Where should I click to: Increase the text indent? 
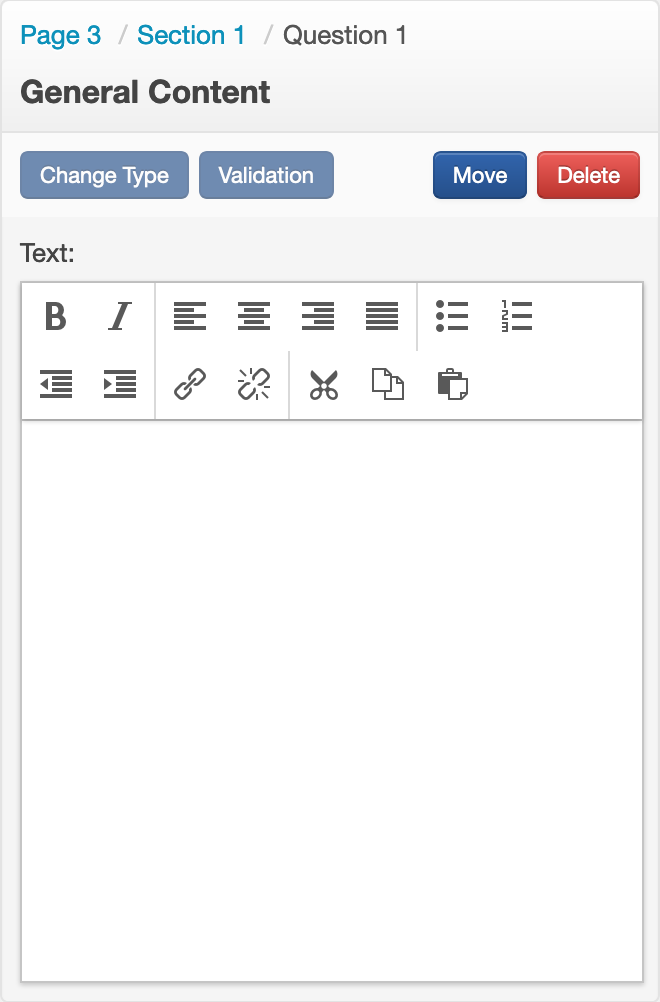coord(120,384)
